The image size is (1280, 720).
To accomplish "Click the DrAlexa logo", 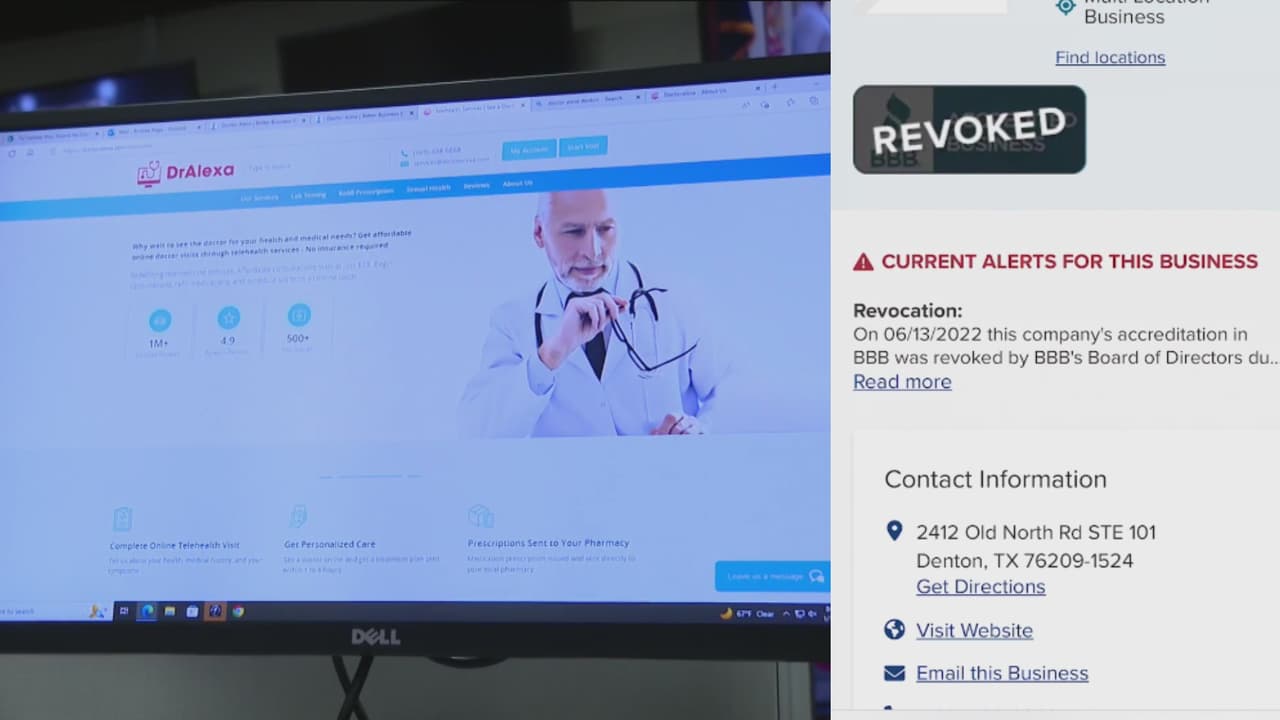I will 185,172.
